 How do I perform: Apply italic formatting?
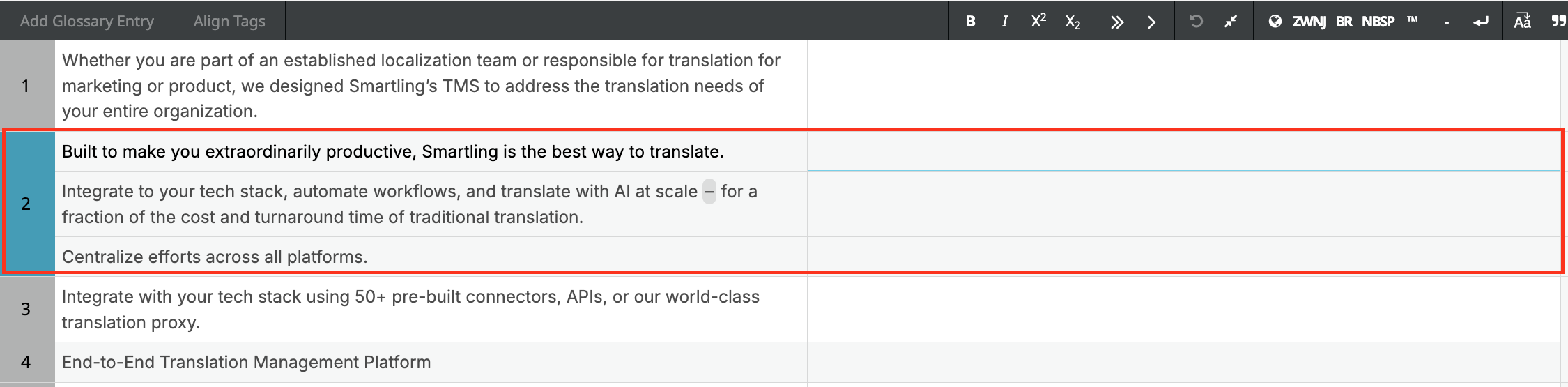pos(1004,22)
